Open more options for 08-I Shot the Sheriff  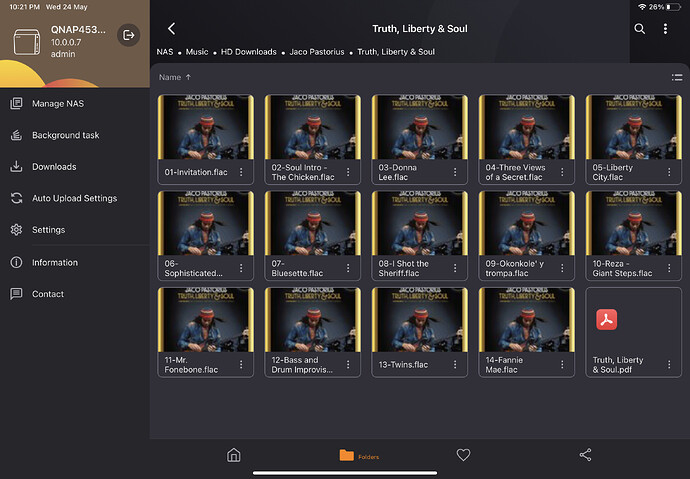[x=455, y=268]
